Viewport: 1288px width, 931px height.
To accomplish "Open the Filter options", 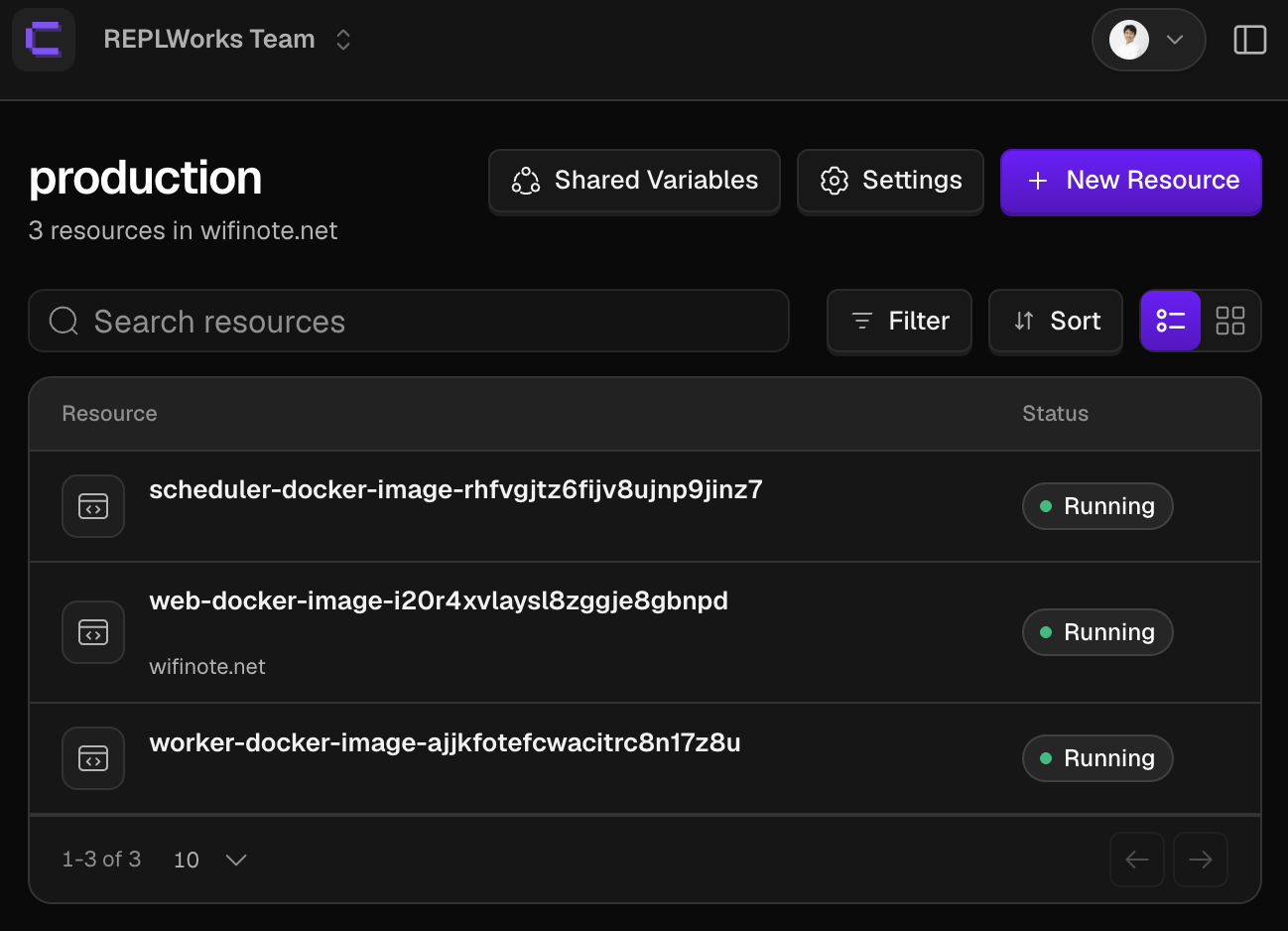I will click(x=899, y=321).
